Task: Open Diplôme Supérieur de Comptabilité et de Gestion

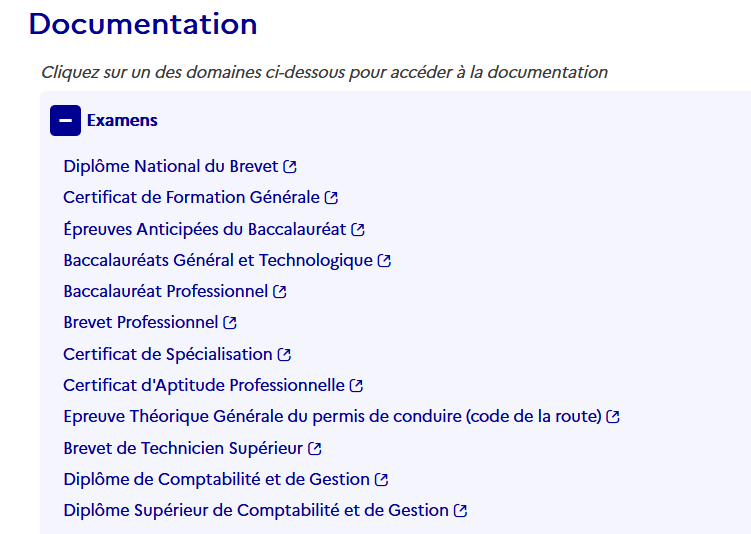Action: 255,510
